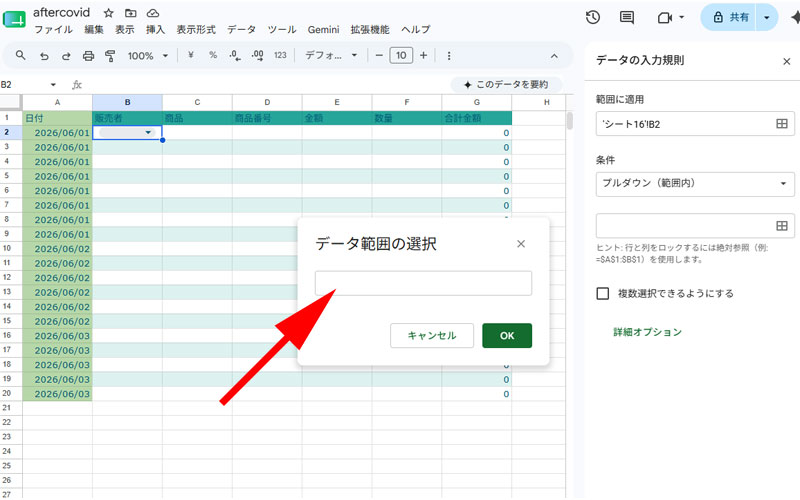Open share options dropdown arrow

767,17
